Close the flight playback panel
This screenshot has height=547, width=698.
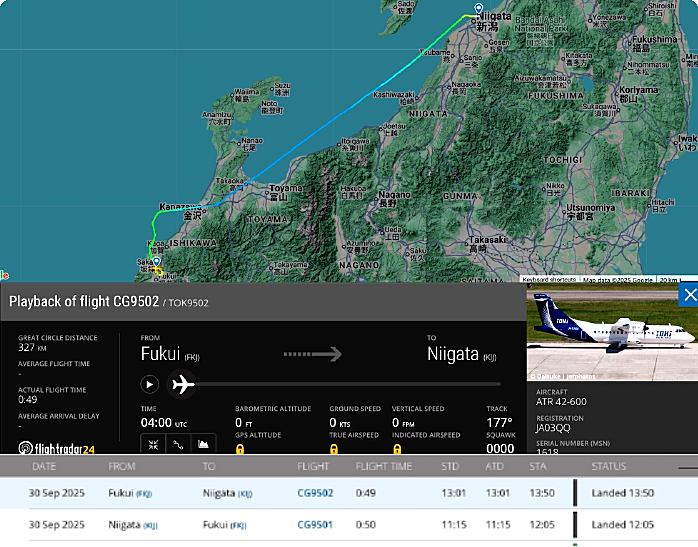pos(689,295)
